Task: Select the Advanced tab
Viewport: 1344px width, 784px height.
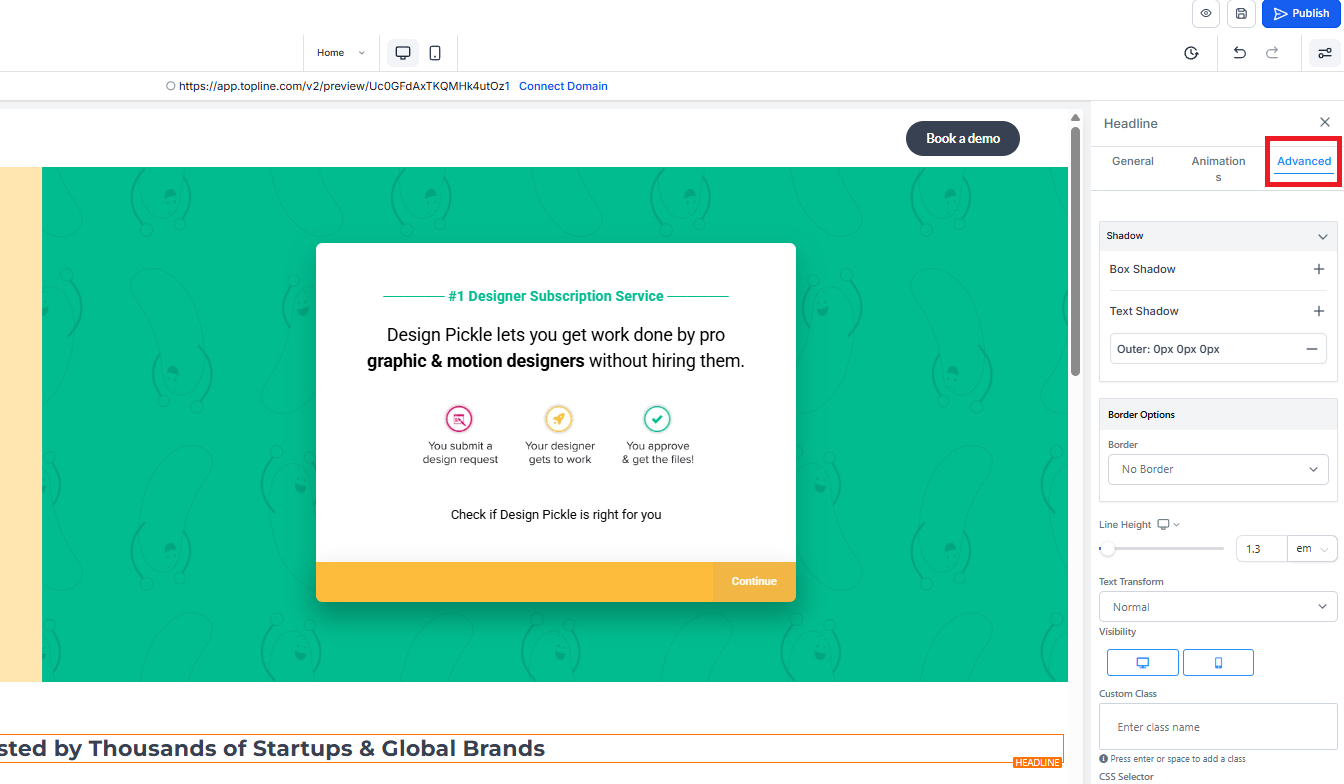Action: pos(1304,161)
